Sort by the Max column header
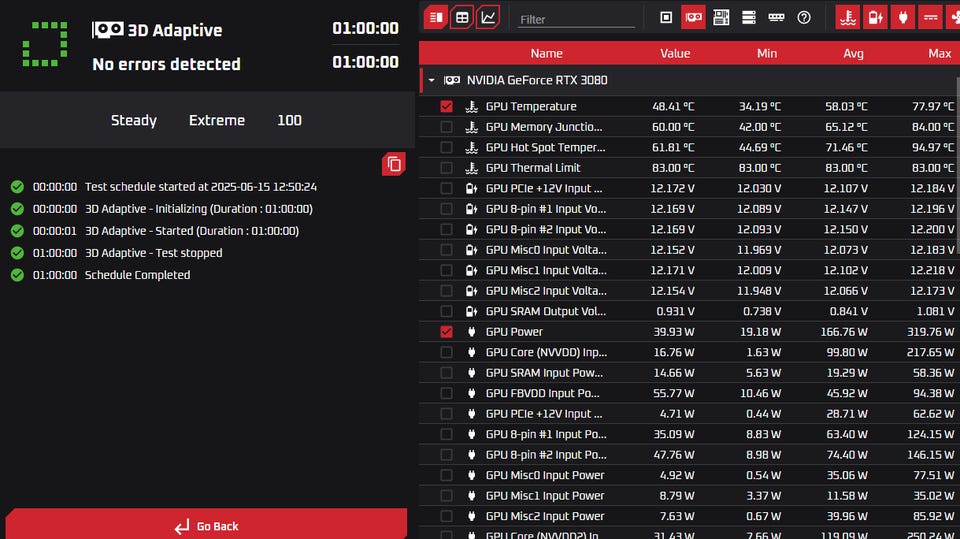This screenshot has height=539, width=960. tap(940, 53)
